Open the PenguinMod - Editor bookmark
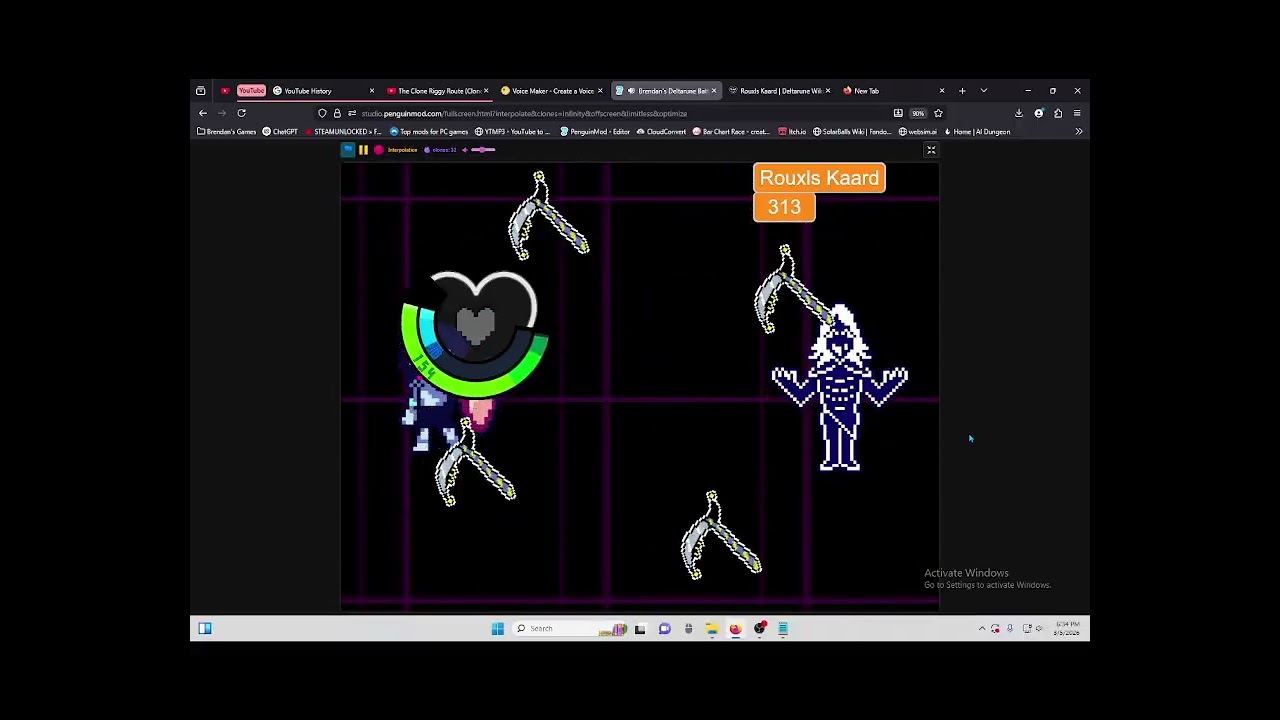 595,132
